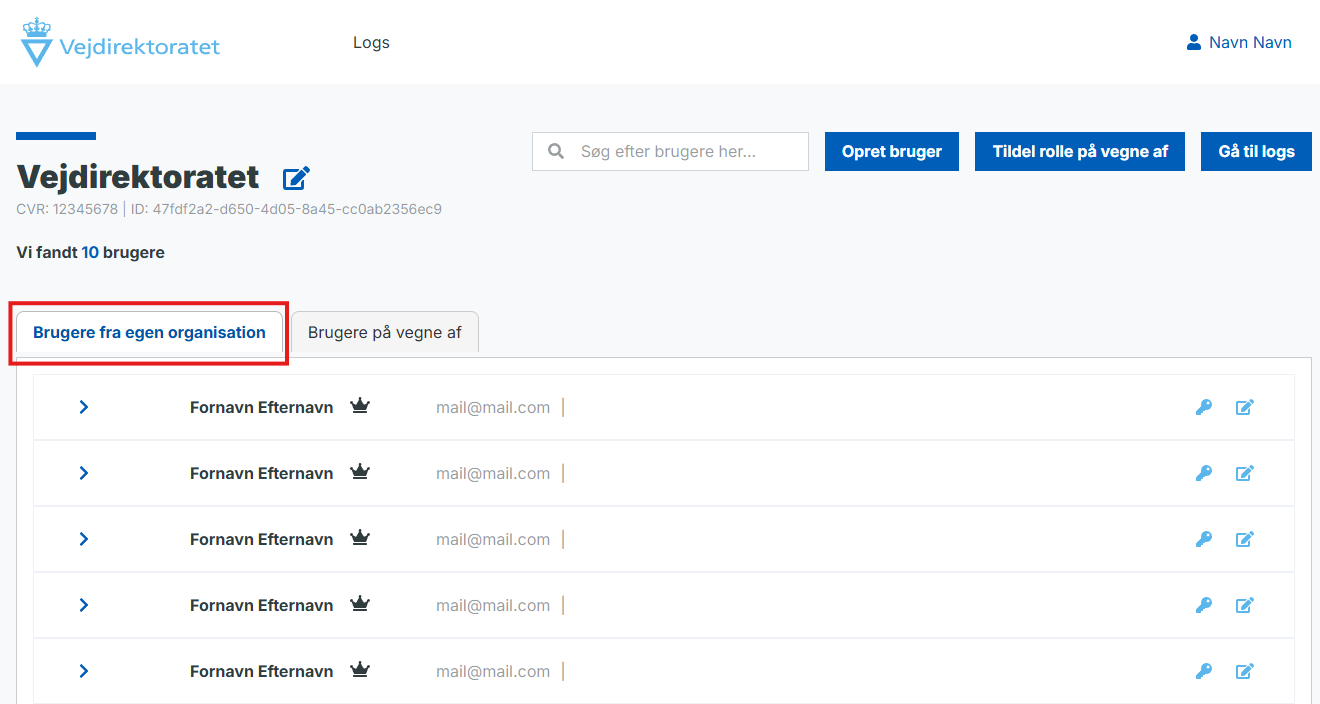Screen dimensions: 1320x704
Task: Click the Gå til logs button
Action: point(1256,151)
